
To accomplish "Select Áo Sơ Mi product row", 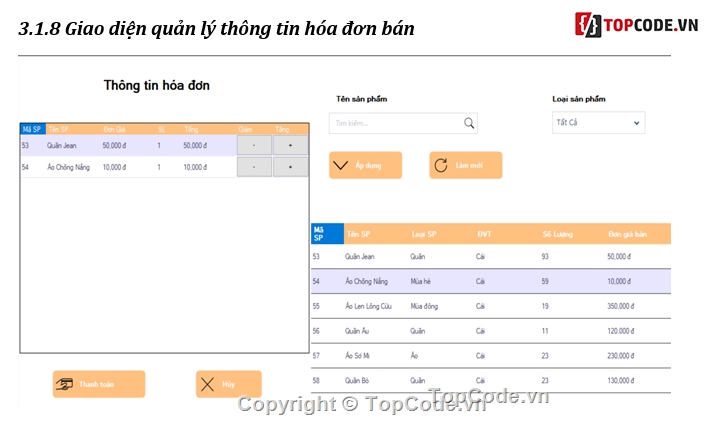I will click(x=491, y=355).
